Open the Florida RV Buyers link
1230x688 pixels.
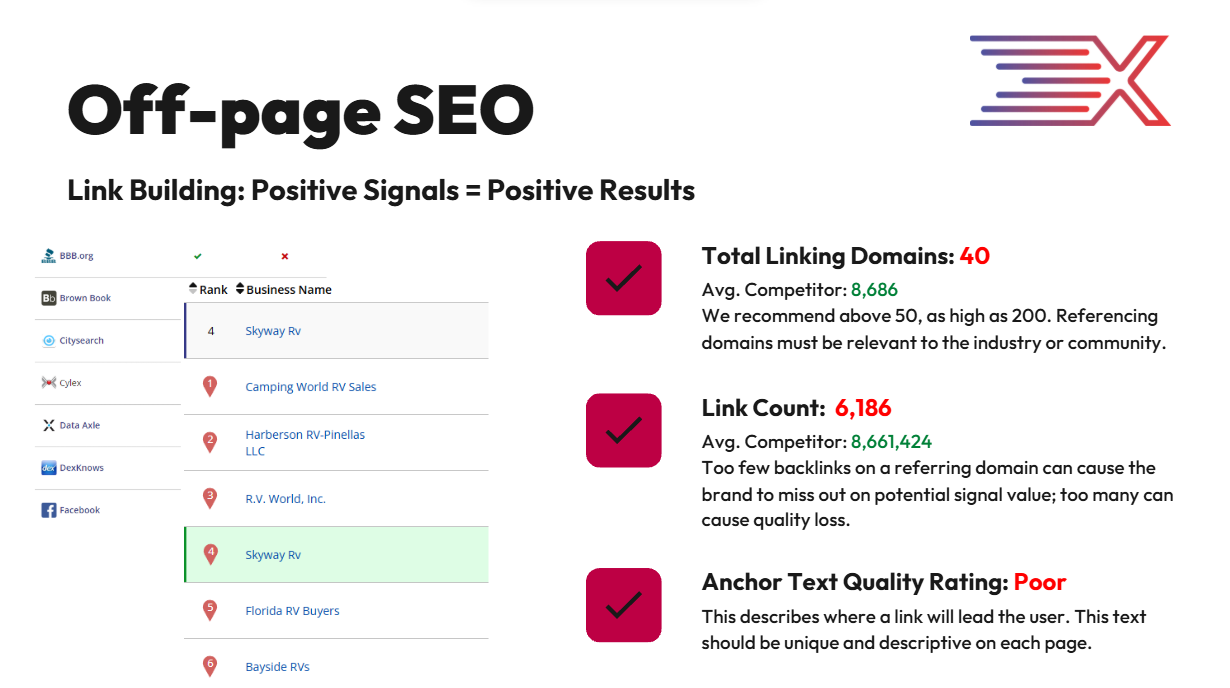click(x=292, y=611)
